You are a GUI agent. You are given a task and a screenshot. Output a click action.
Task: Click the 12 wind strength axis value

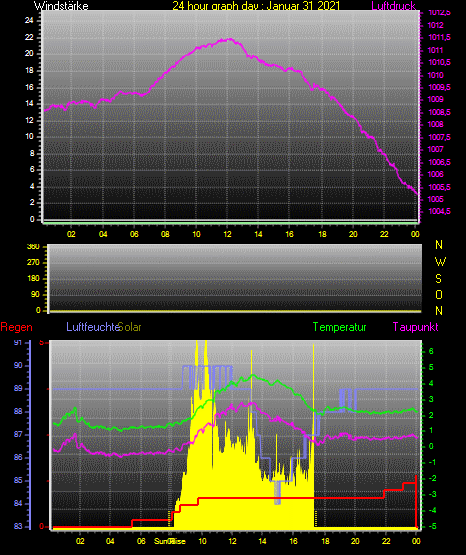tap(29, 120)
